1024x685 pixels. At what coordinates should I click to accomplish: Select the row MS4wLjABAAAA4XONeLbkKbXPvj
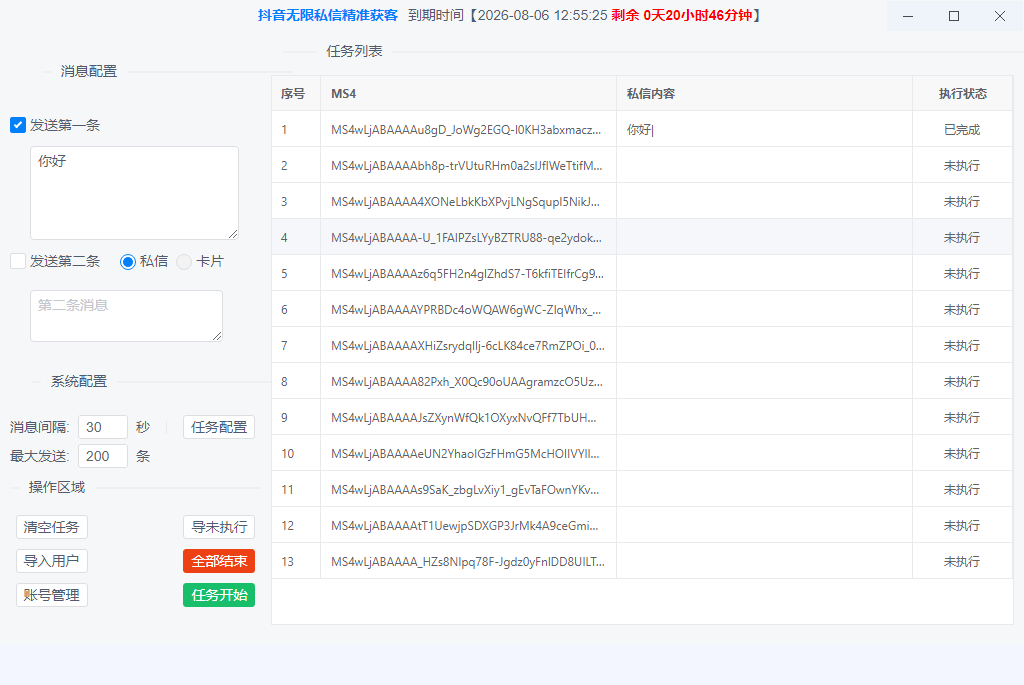click(x=642, y=201)
